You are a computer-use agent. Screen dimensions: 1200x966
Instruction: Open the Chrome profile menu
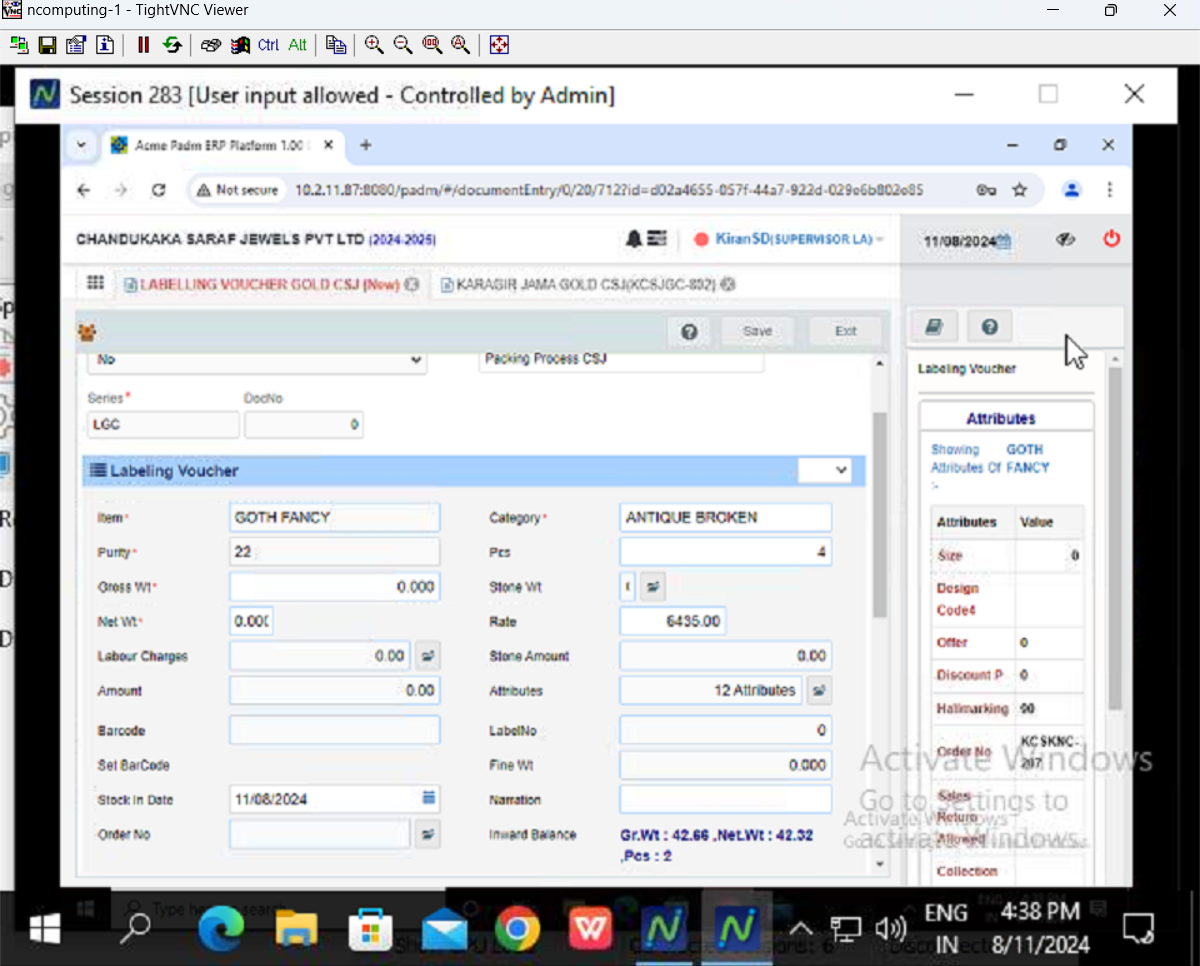1072,190
